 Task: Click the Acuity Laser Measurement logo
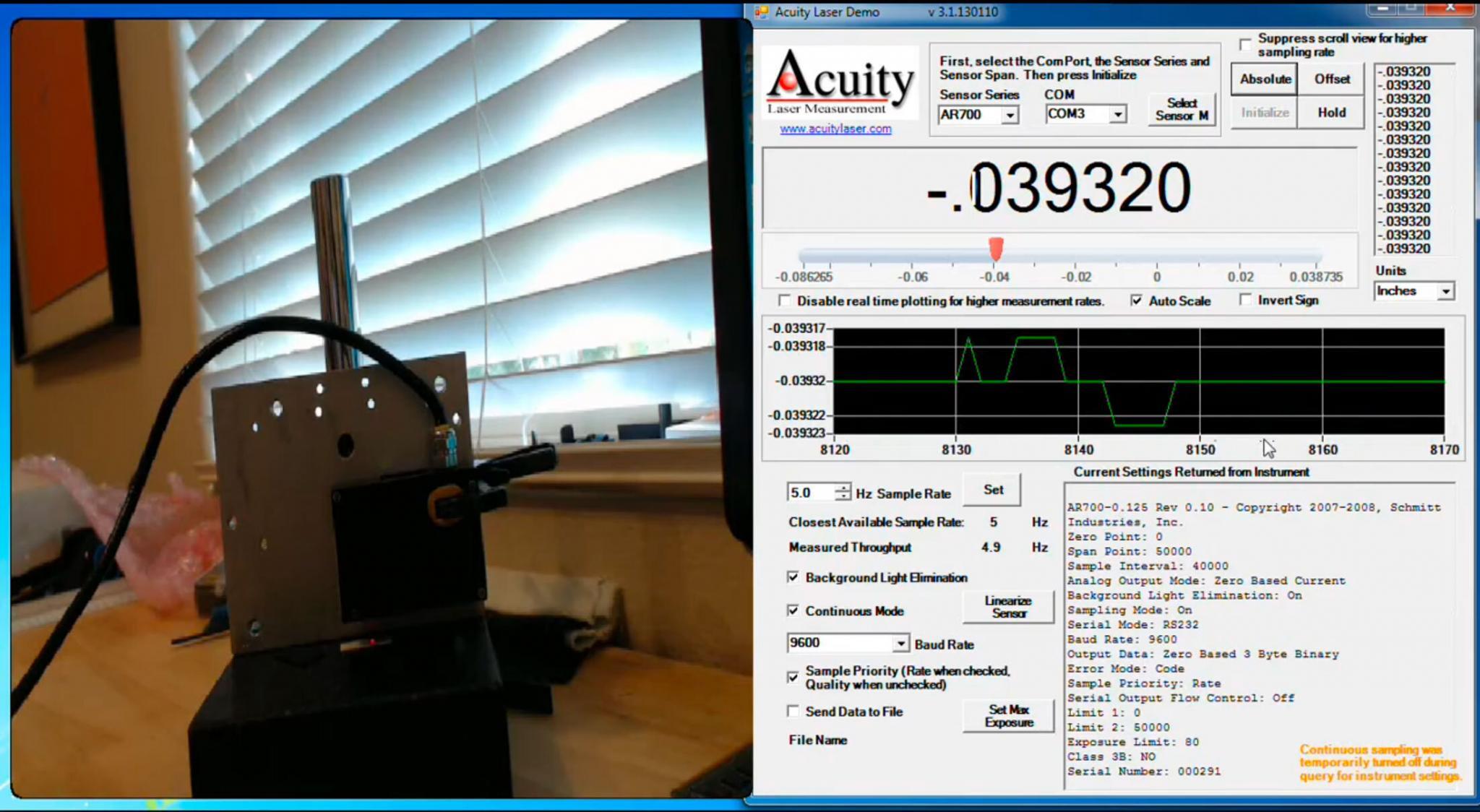[840, 82]
